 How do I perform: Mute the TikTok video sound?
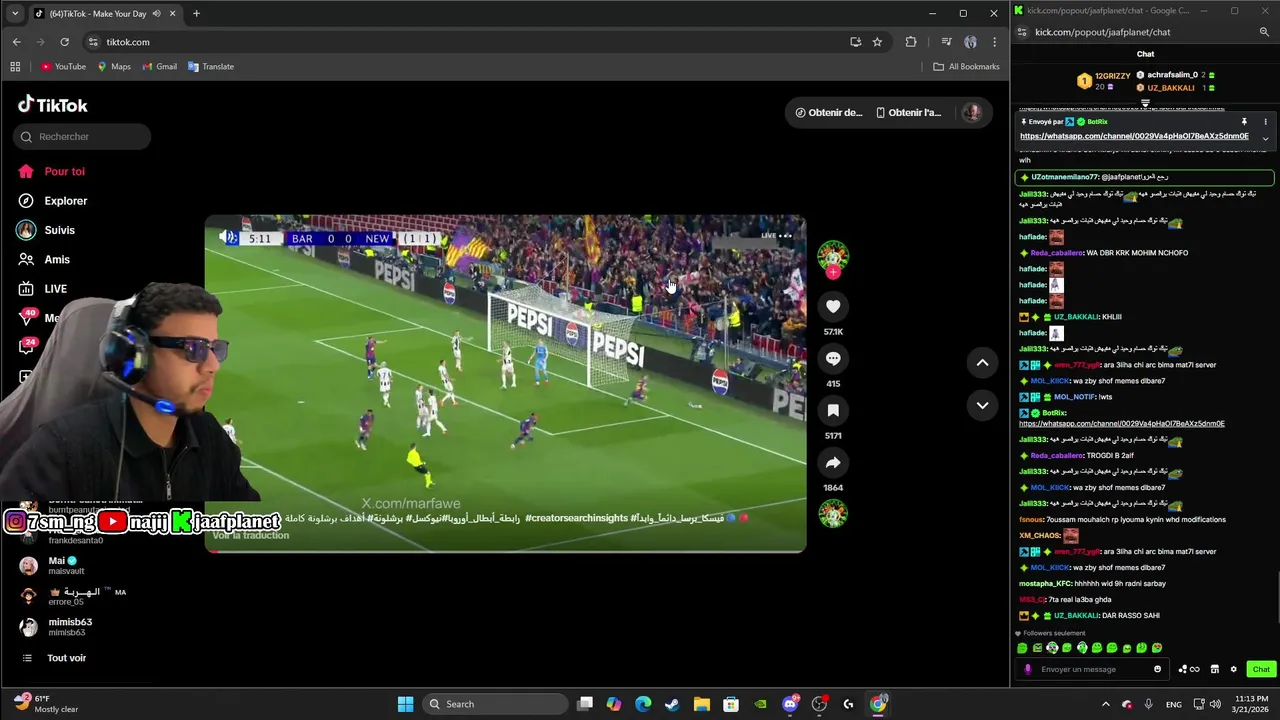coord(229,238)
